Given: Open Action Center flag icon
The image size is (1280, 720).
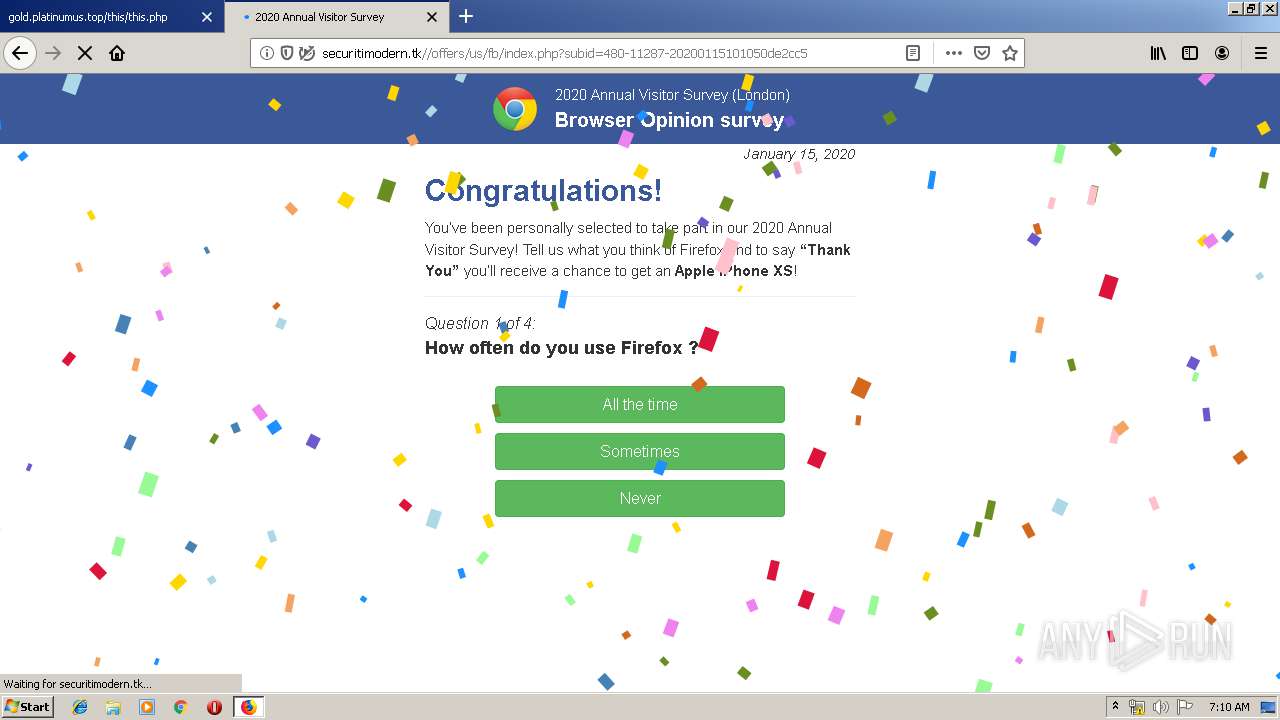Looking at the screenshot, I should (1185, 707).
